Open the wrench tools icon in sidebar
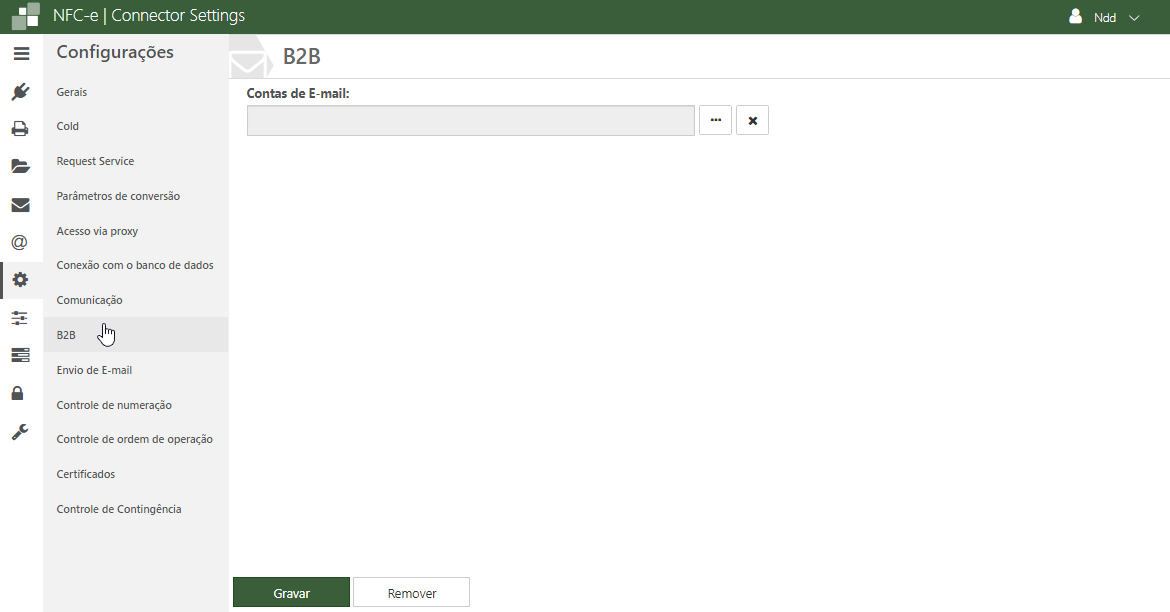The height and width of the screenshot is (612, 1170). [20, 431]
